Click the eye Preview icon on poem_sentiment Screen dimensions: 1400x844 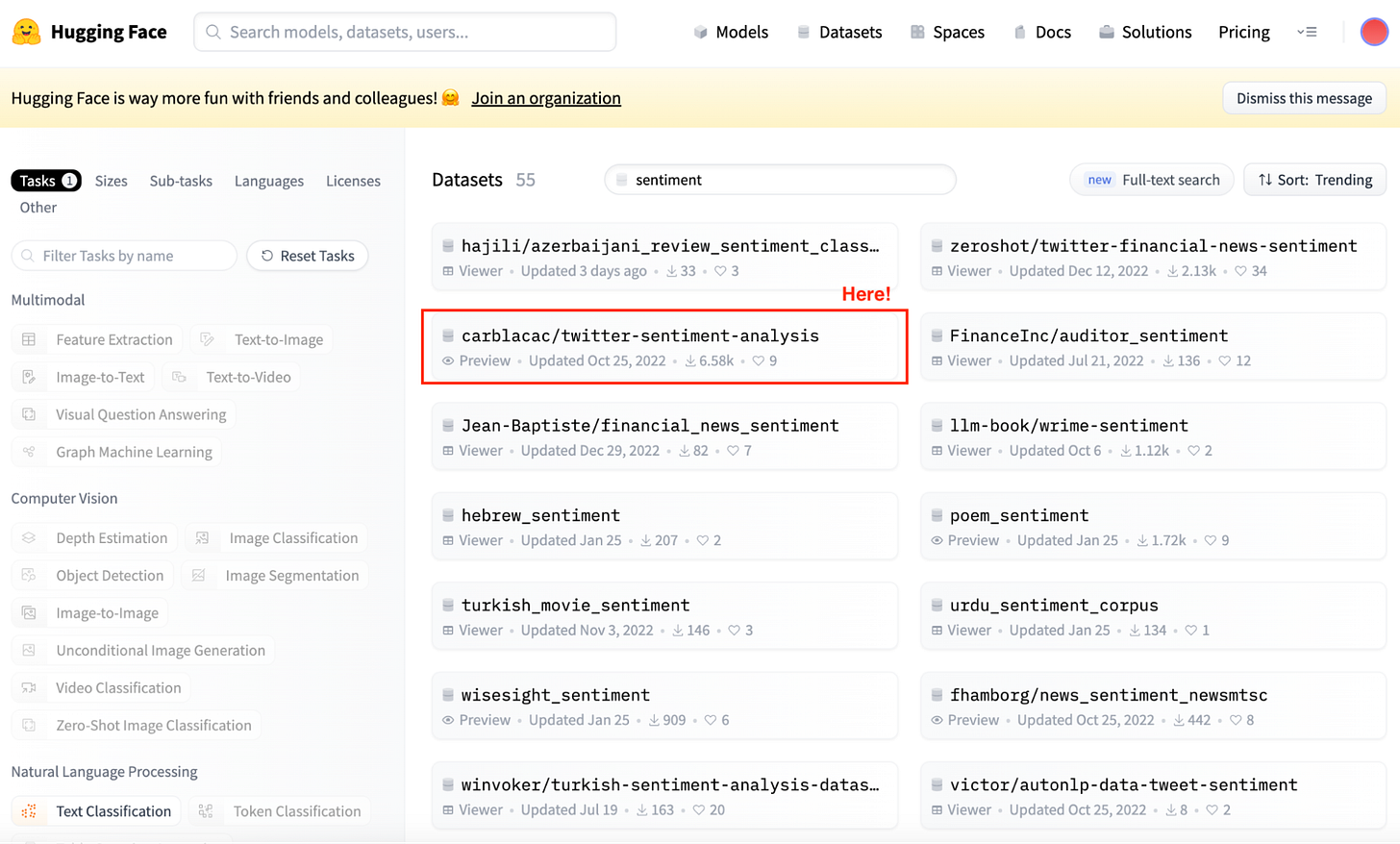click(938, 540)
